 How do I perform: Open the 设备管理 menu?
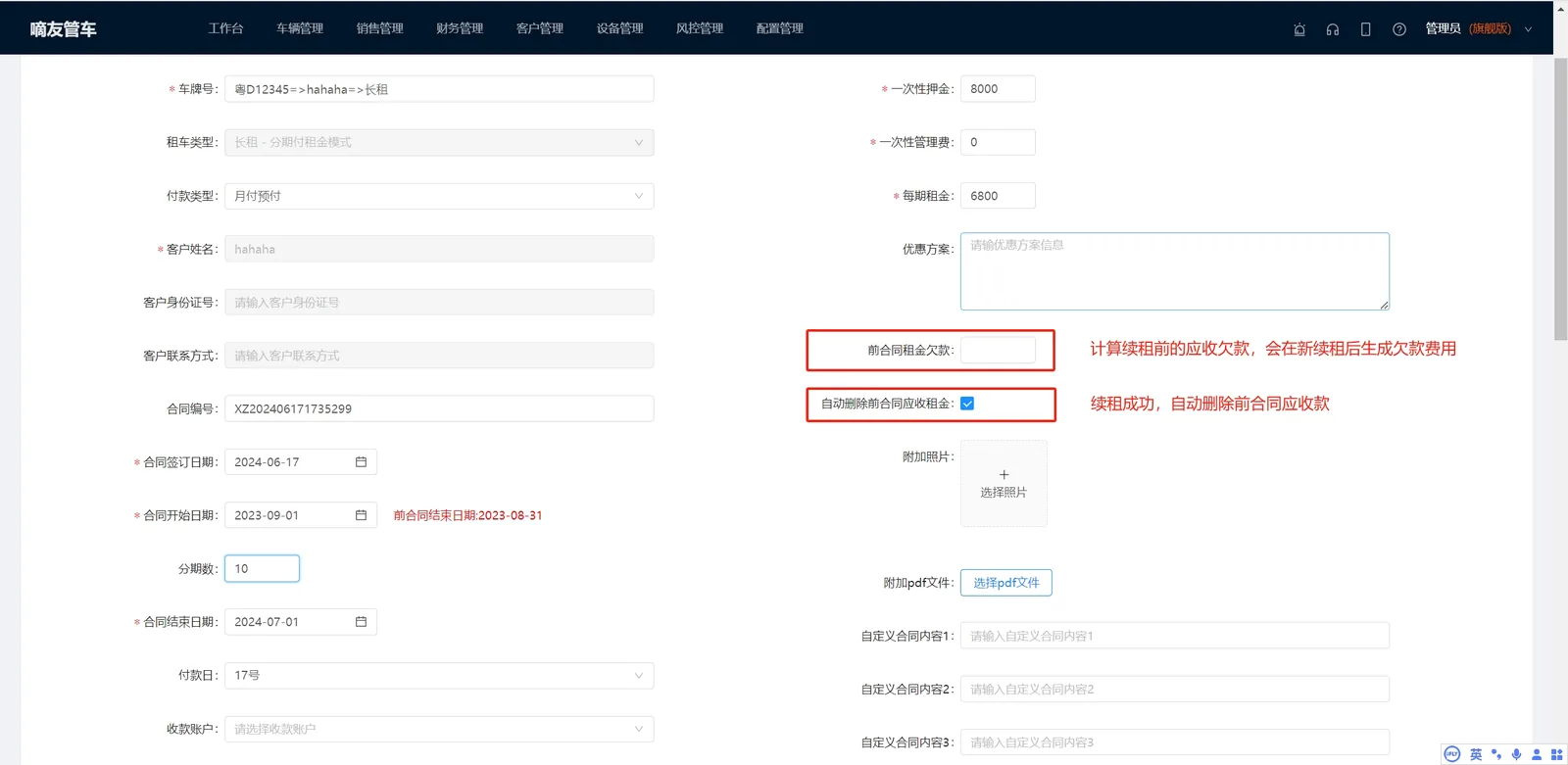[620, 28]
